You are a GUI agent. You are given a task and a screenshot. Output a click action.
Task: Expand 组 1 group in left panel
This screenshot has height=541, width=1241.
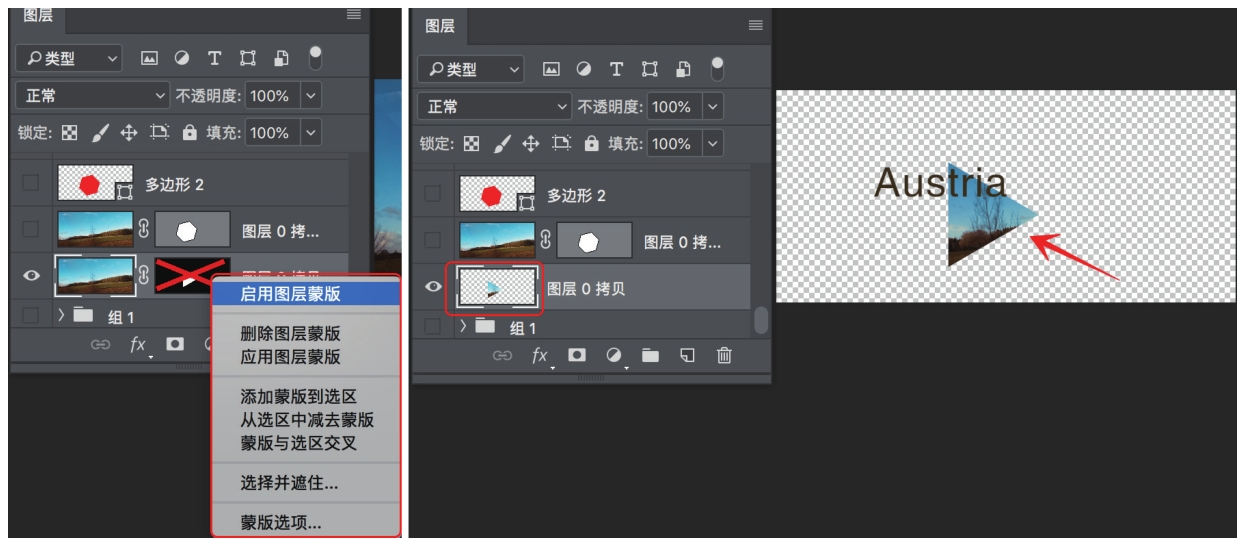point(59,316)
